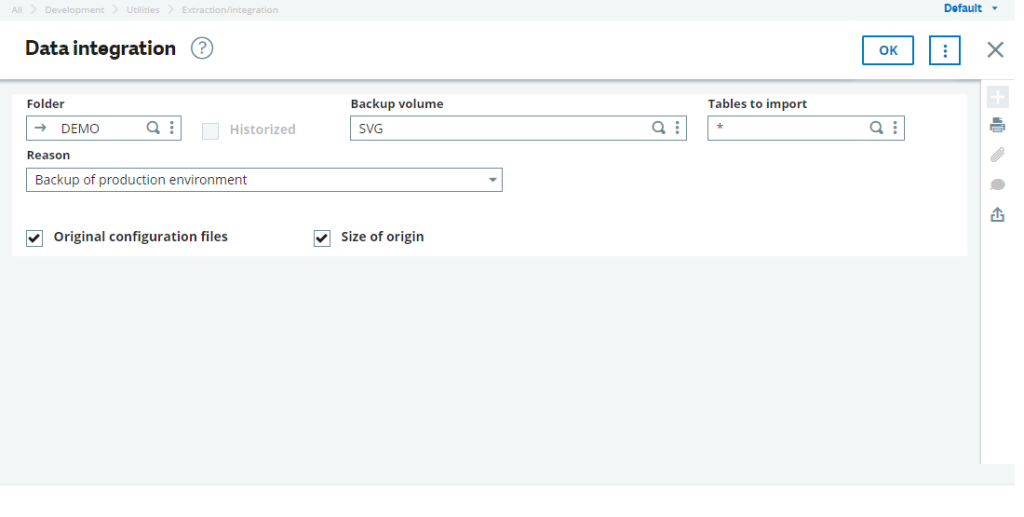Open the help question mark icon
This screenshot has width=1024, height=517.
click(x=202, y=48)
